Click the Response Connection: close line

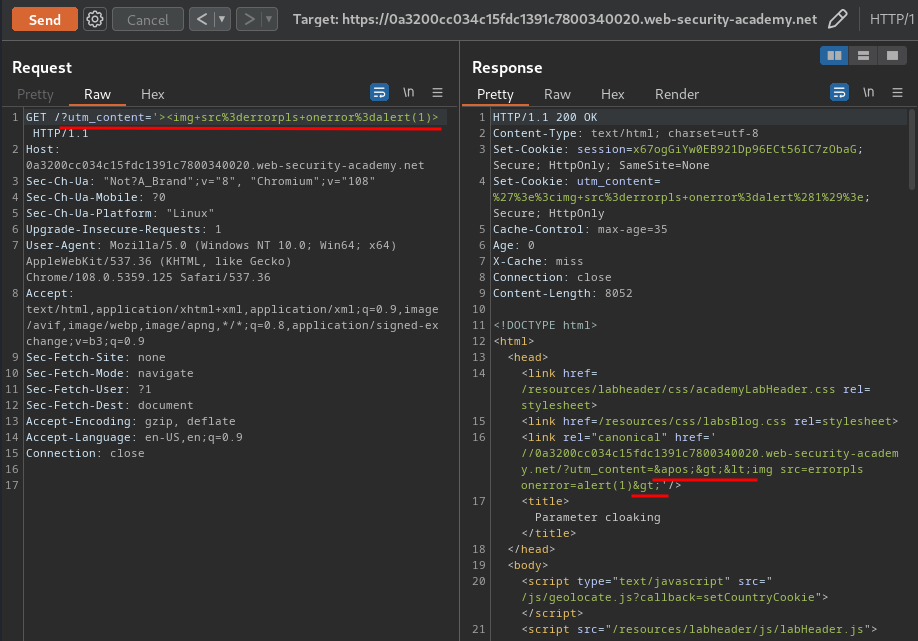[x=552, y=277]
